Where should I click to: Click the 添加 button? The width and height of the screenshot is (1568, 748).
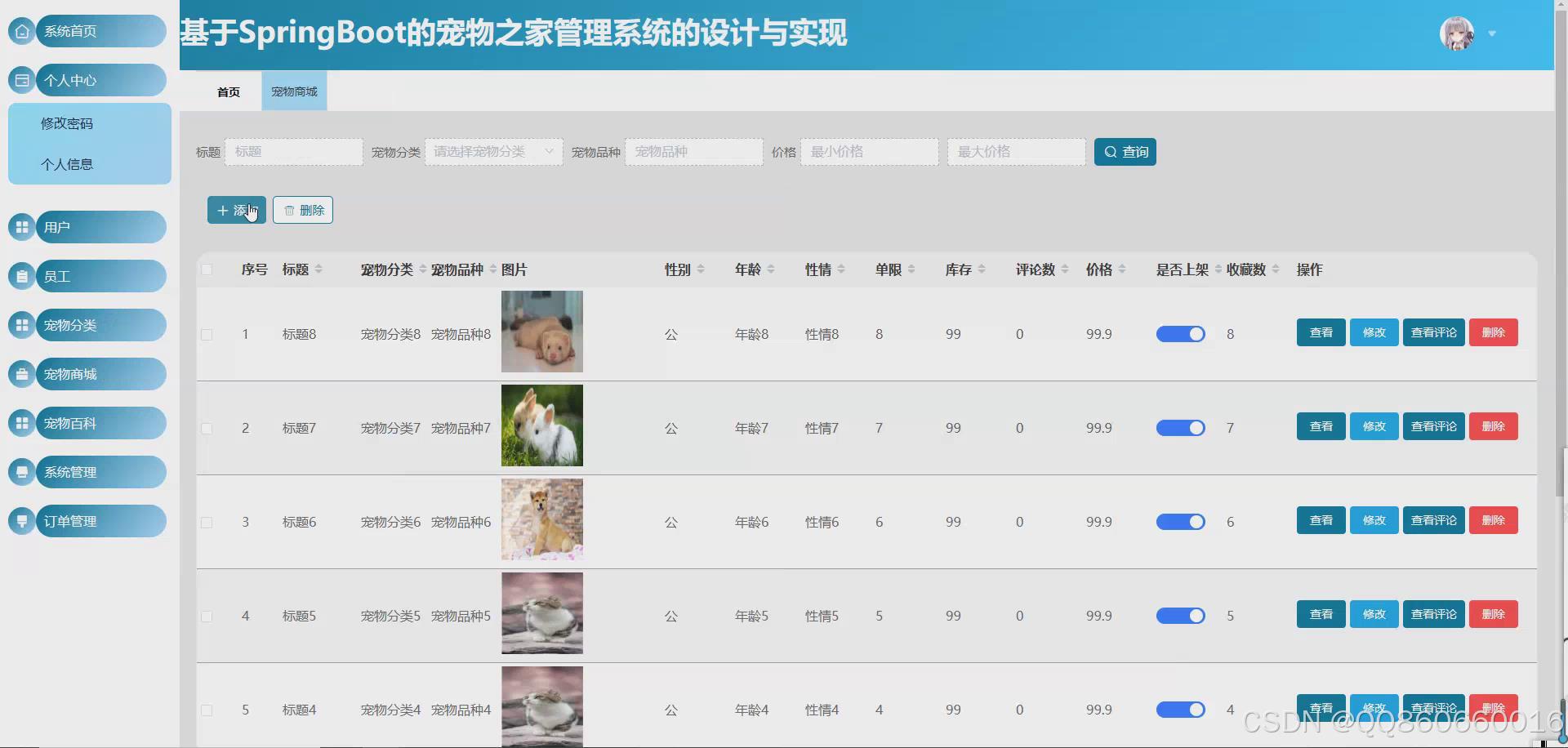pyautogui.click(x=236, y=210)
